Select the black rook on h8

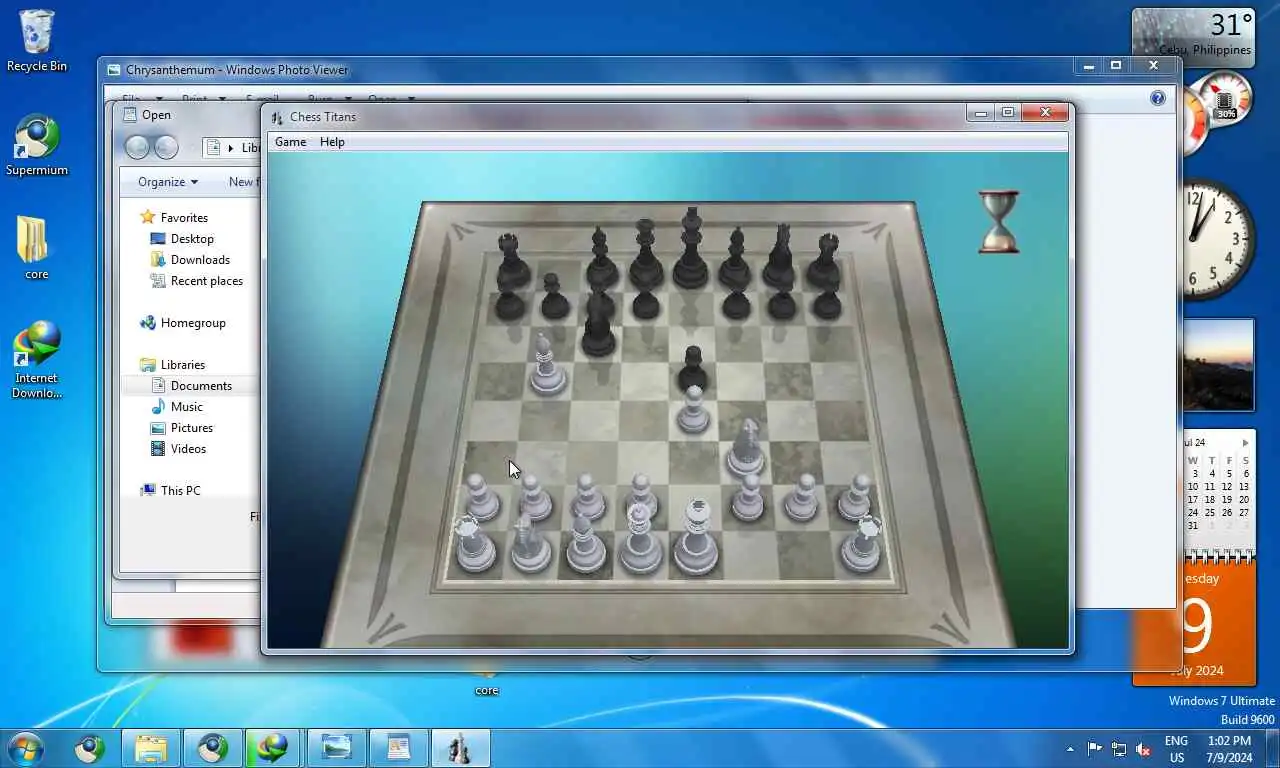[x=826, y=262]
